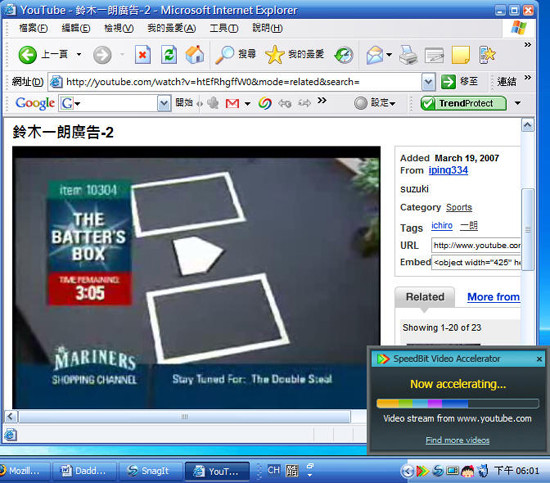Screen dimensions: 550x483
Task: Open the Tools menu (工具)
Action: click(224, 28)
